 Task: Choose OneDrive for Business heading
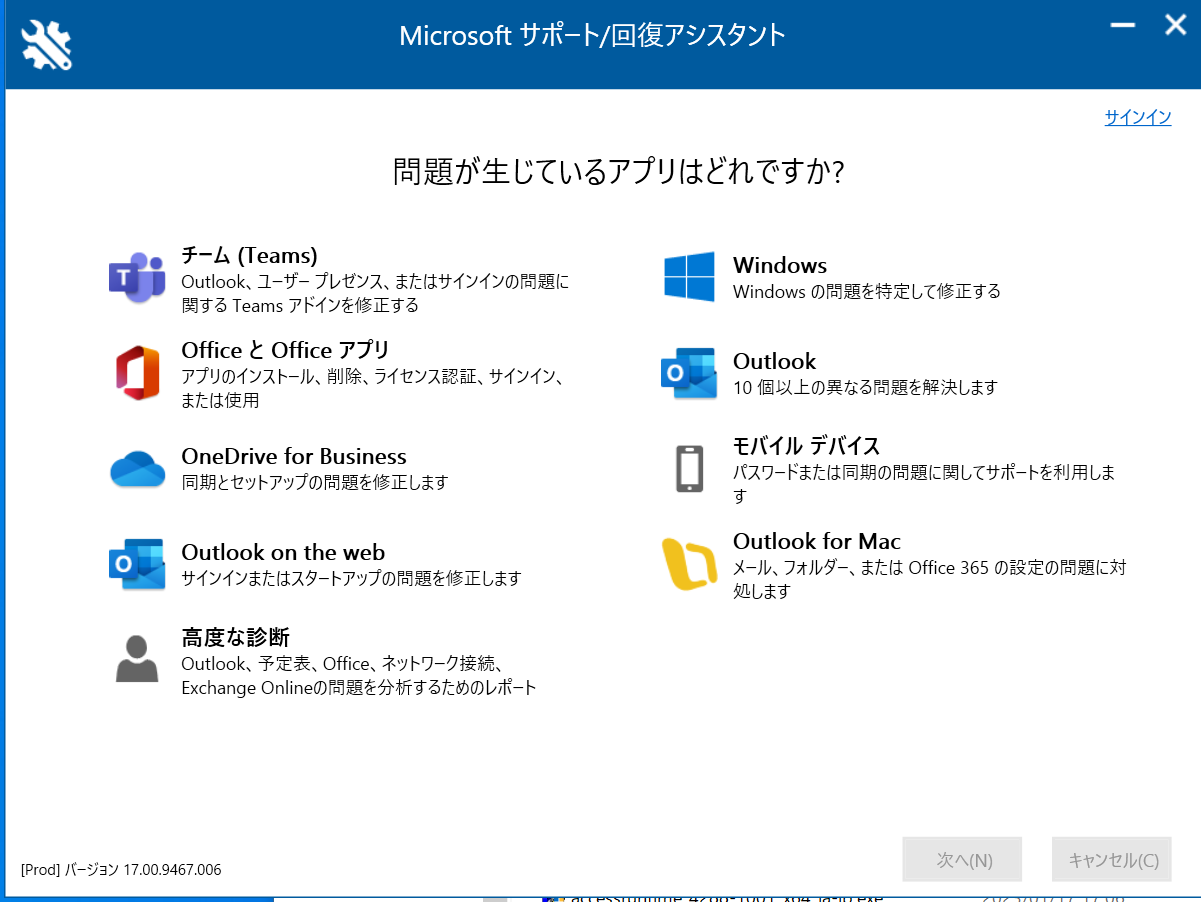click(x=294, y=457)
